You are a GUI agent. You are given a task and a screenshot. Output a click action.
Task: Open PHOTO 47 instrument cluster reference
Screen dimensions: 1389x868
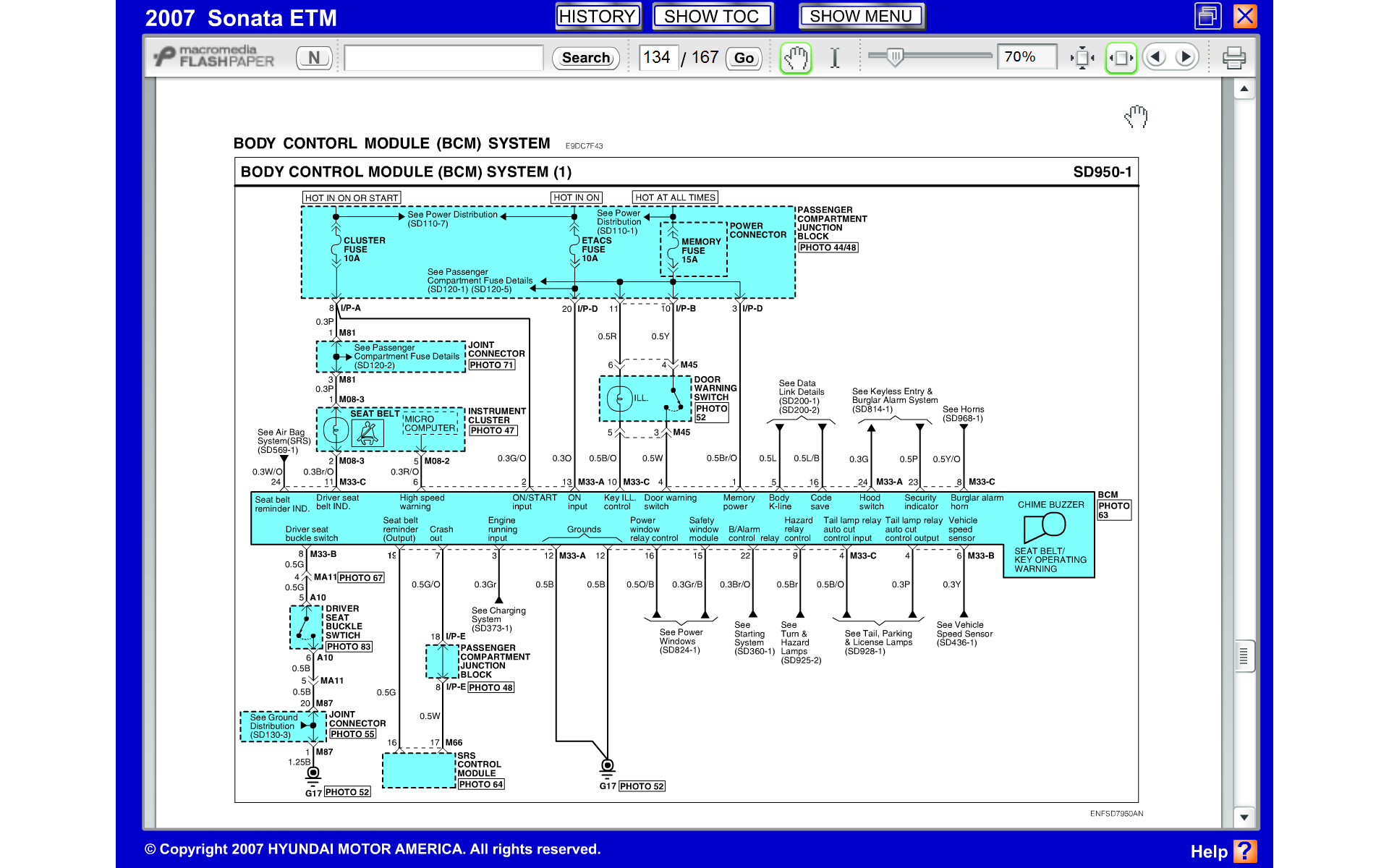tap(493, 430)
